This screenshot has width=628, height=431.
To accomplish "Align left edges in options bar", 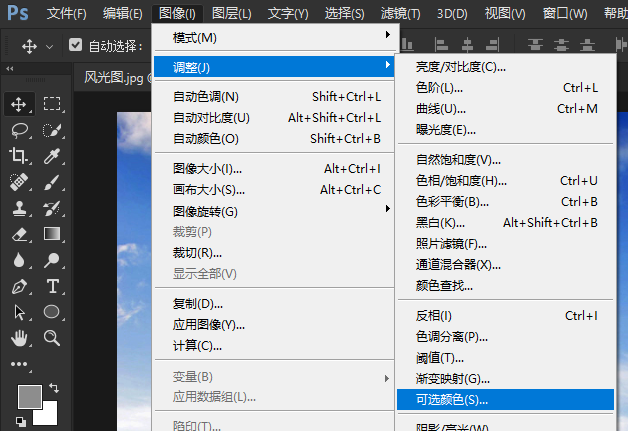I will (441, 45).
